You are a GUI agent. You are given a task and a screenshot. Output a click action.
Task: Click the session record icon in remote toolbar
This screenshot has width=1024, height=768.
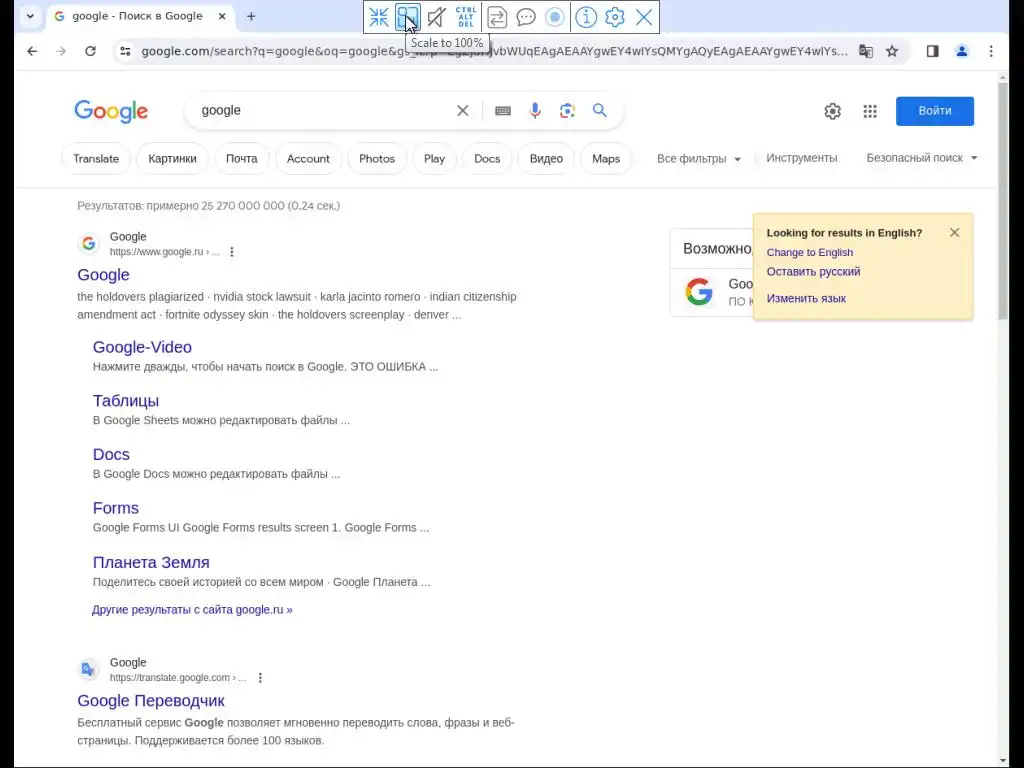[554, 17]
